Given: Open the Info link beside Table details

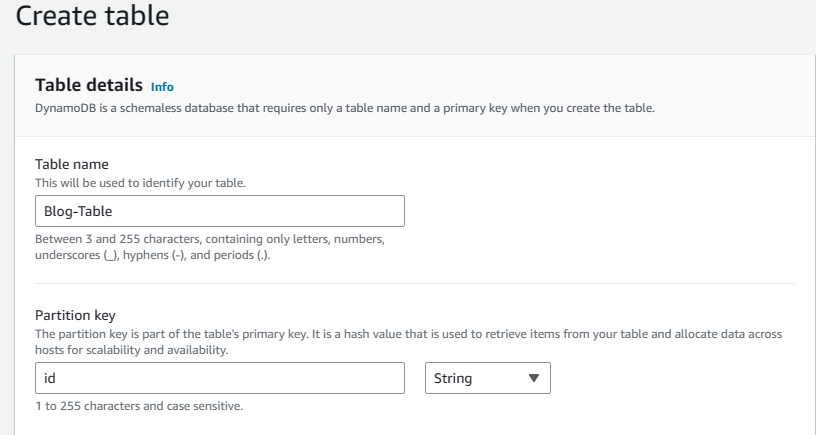Looking at the screenshot, I should (162, 87).
